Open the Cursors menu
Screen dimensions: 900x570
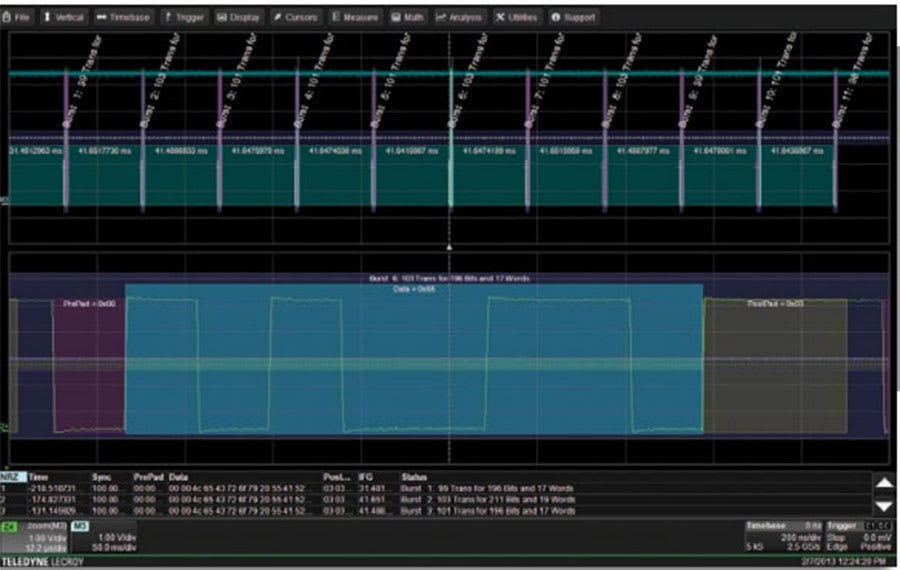coord(296,17)
